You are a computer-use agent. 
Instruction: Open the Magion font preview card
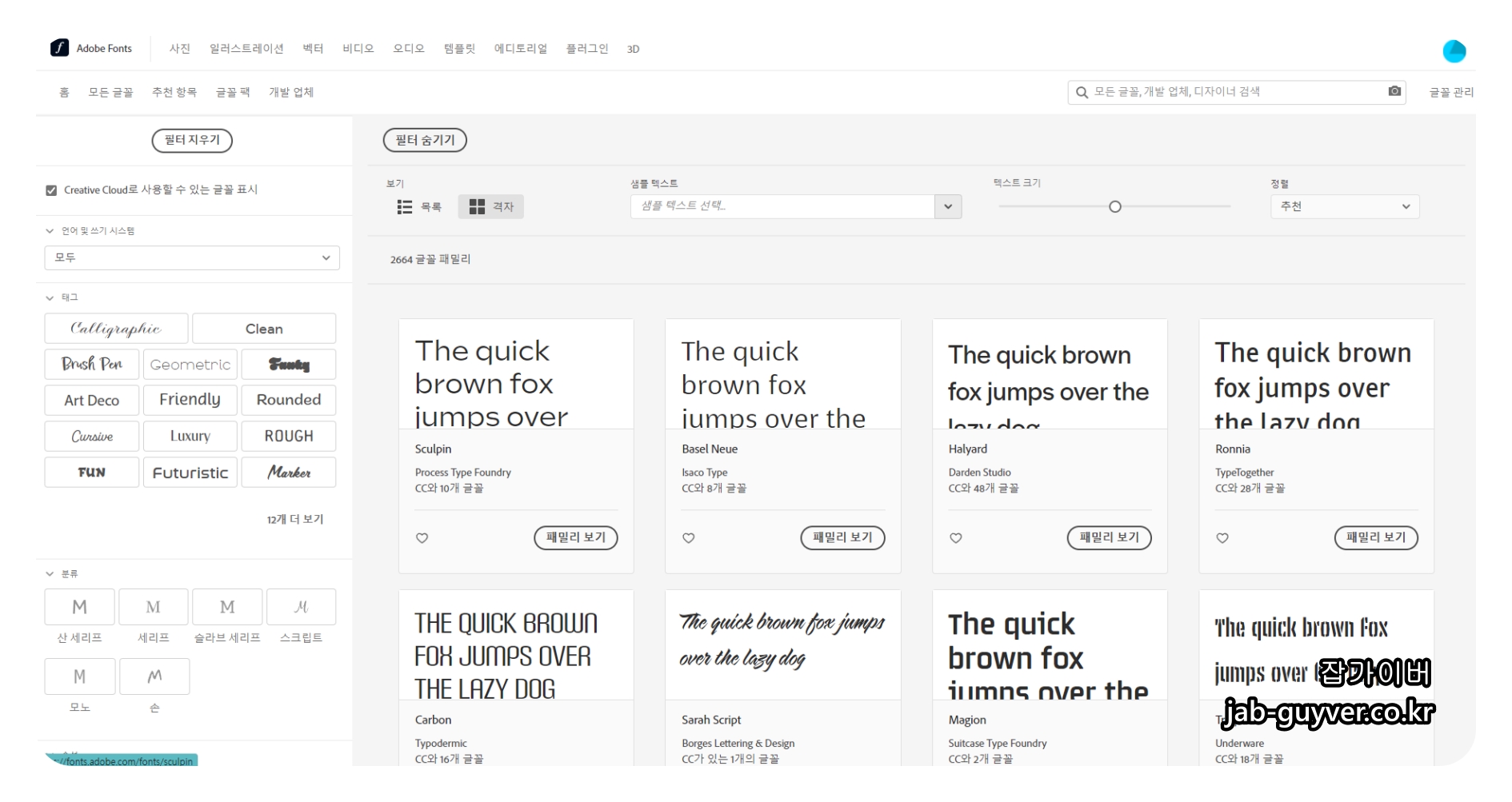[1050, 645]
